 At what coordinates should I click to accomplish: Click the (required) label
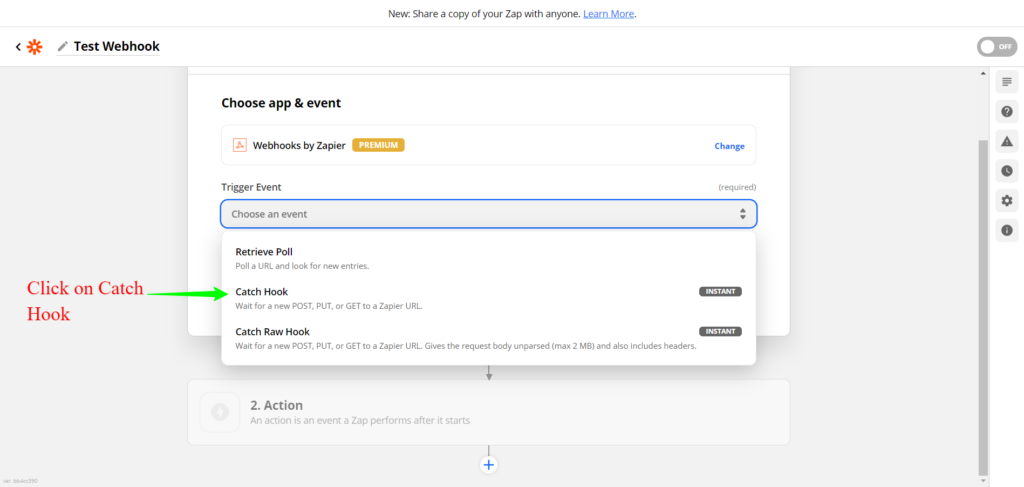[x=737, y=187]
